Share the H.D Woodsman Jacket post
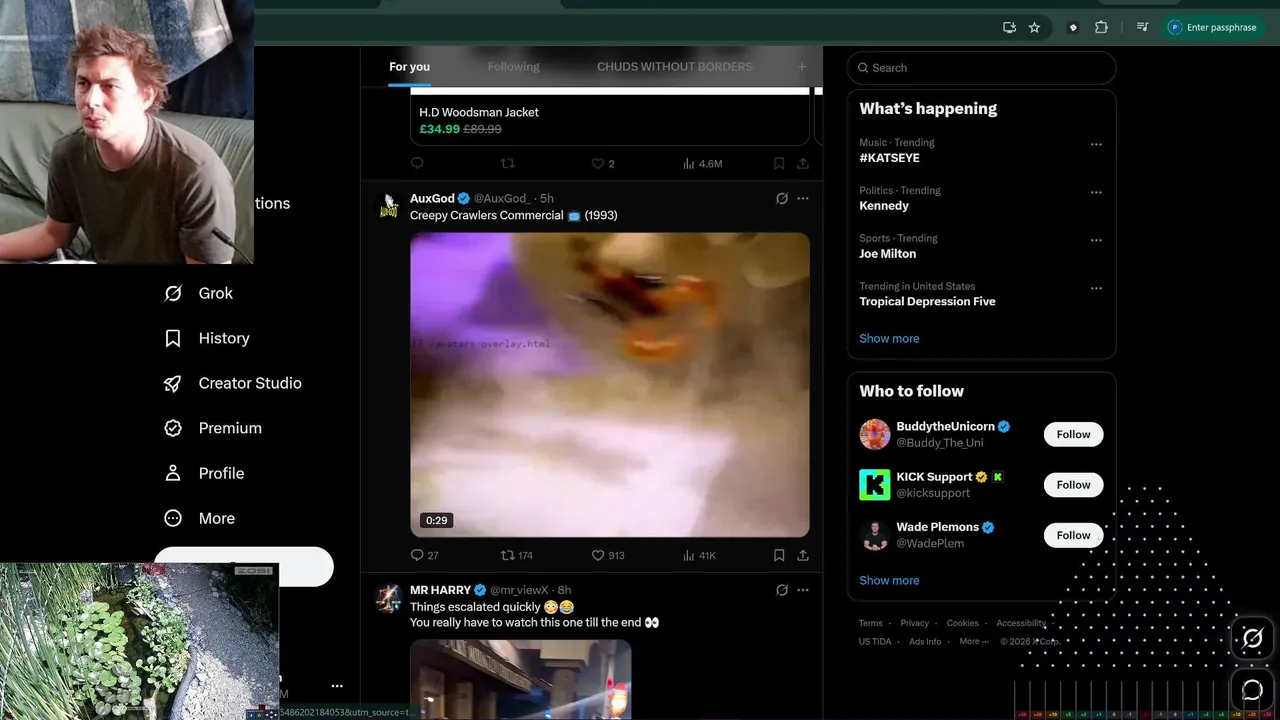1280x720 pixels. click(x=802, y=163)
